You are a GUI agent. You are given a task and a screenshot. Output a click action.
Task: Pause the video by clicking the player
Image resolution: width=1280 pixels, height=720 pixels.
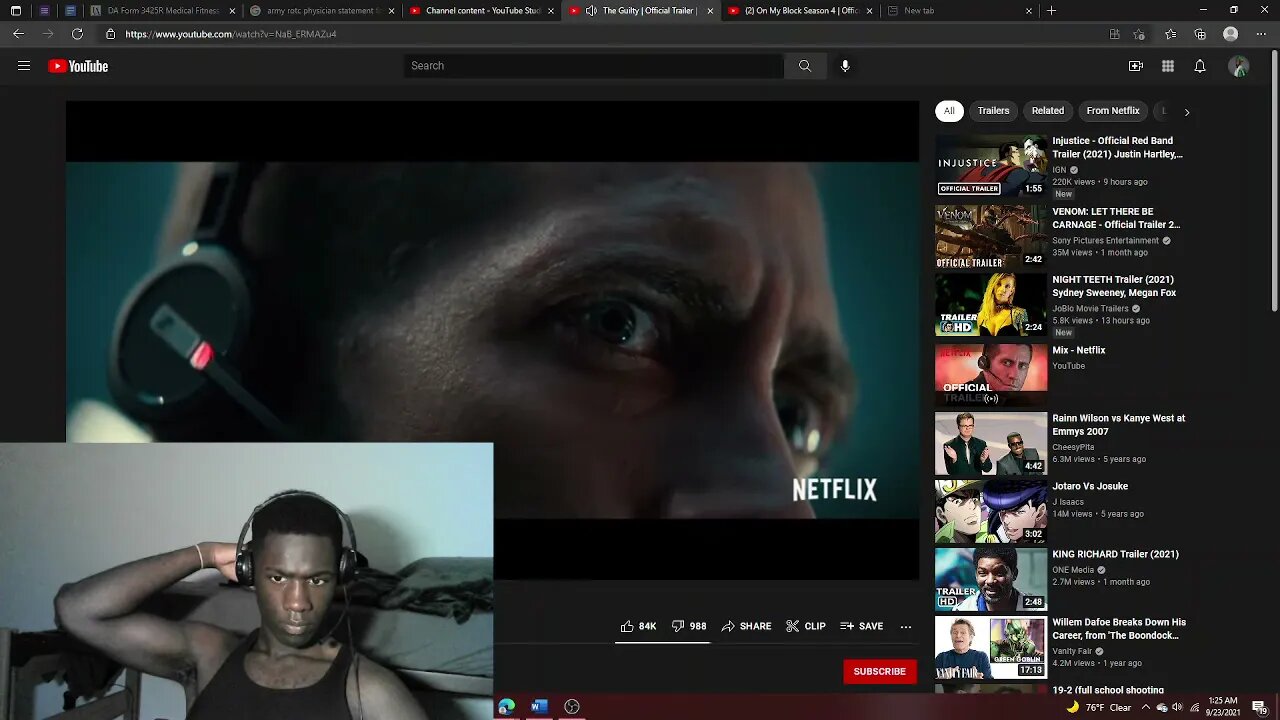coord(492,340)
